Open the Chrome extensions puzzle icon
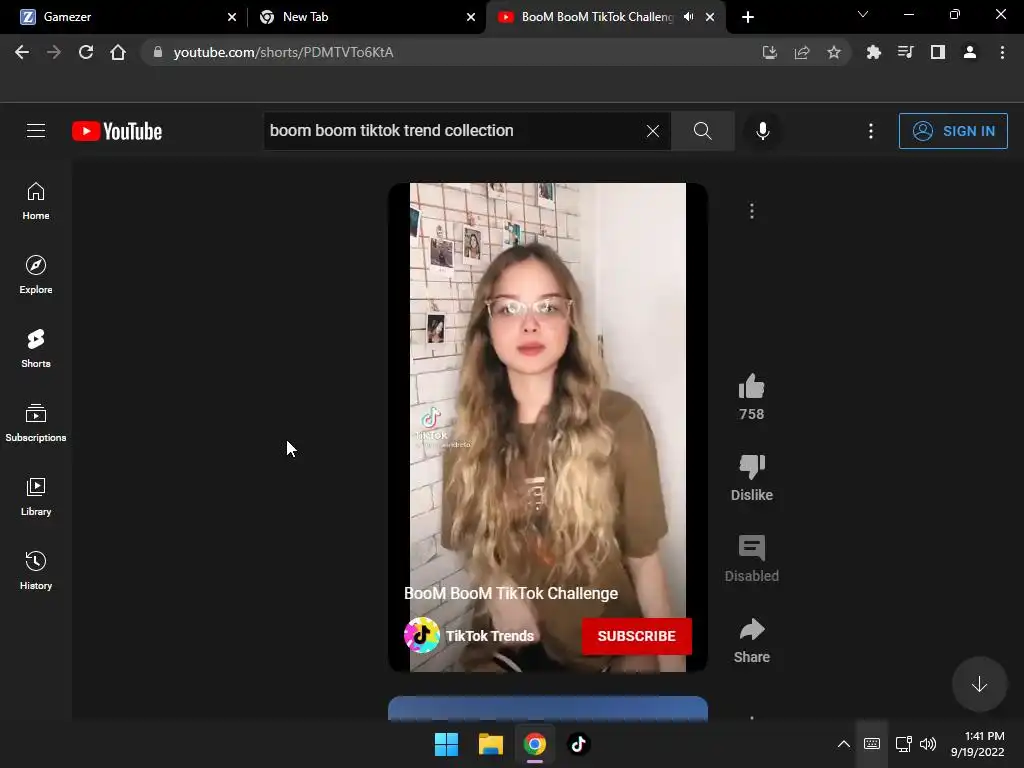The width and height of the screenshot is (1024, 768). [873, 52]
